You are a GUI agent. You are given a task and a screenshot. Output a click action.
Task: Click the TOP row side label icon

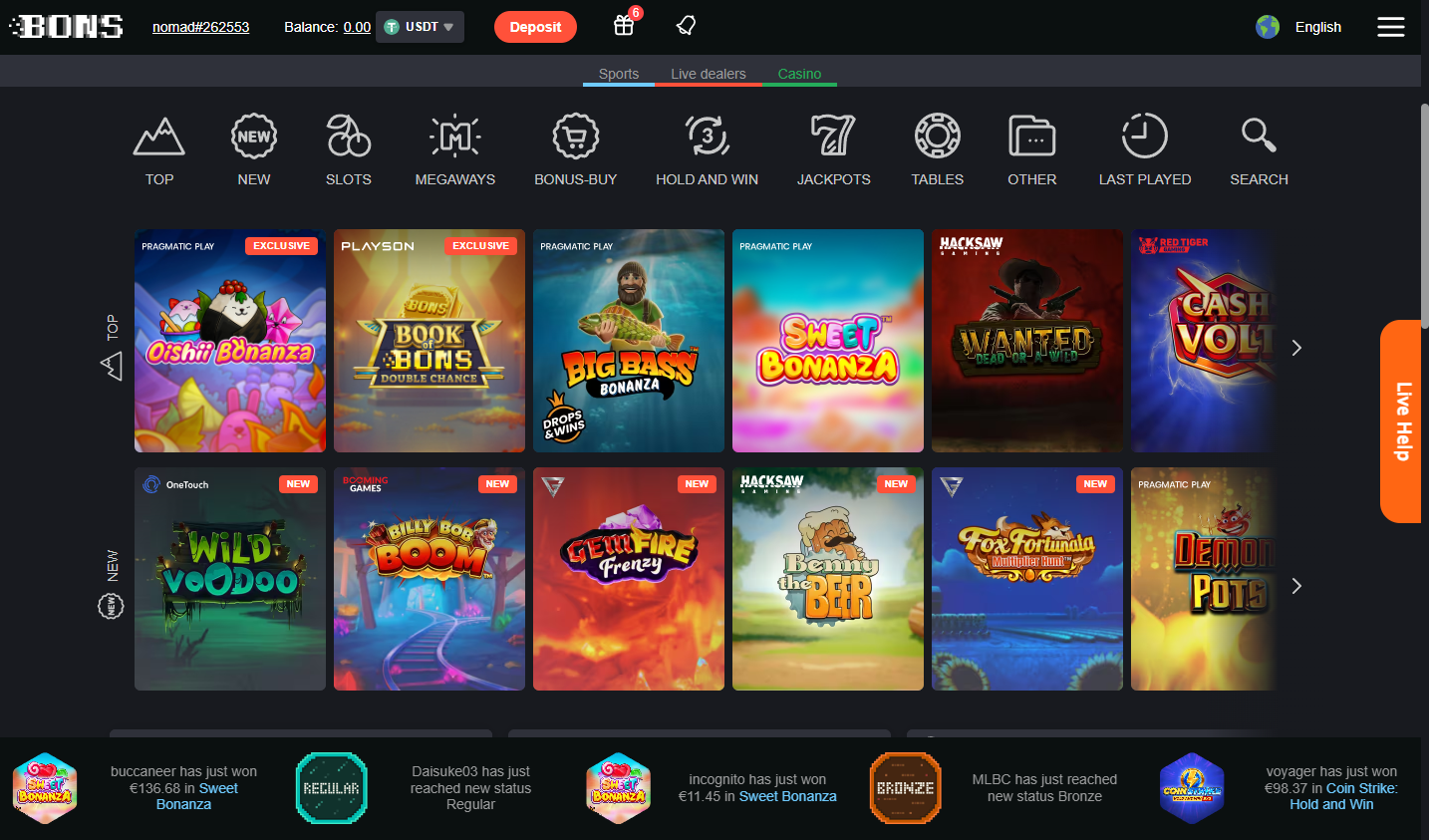112,366
